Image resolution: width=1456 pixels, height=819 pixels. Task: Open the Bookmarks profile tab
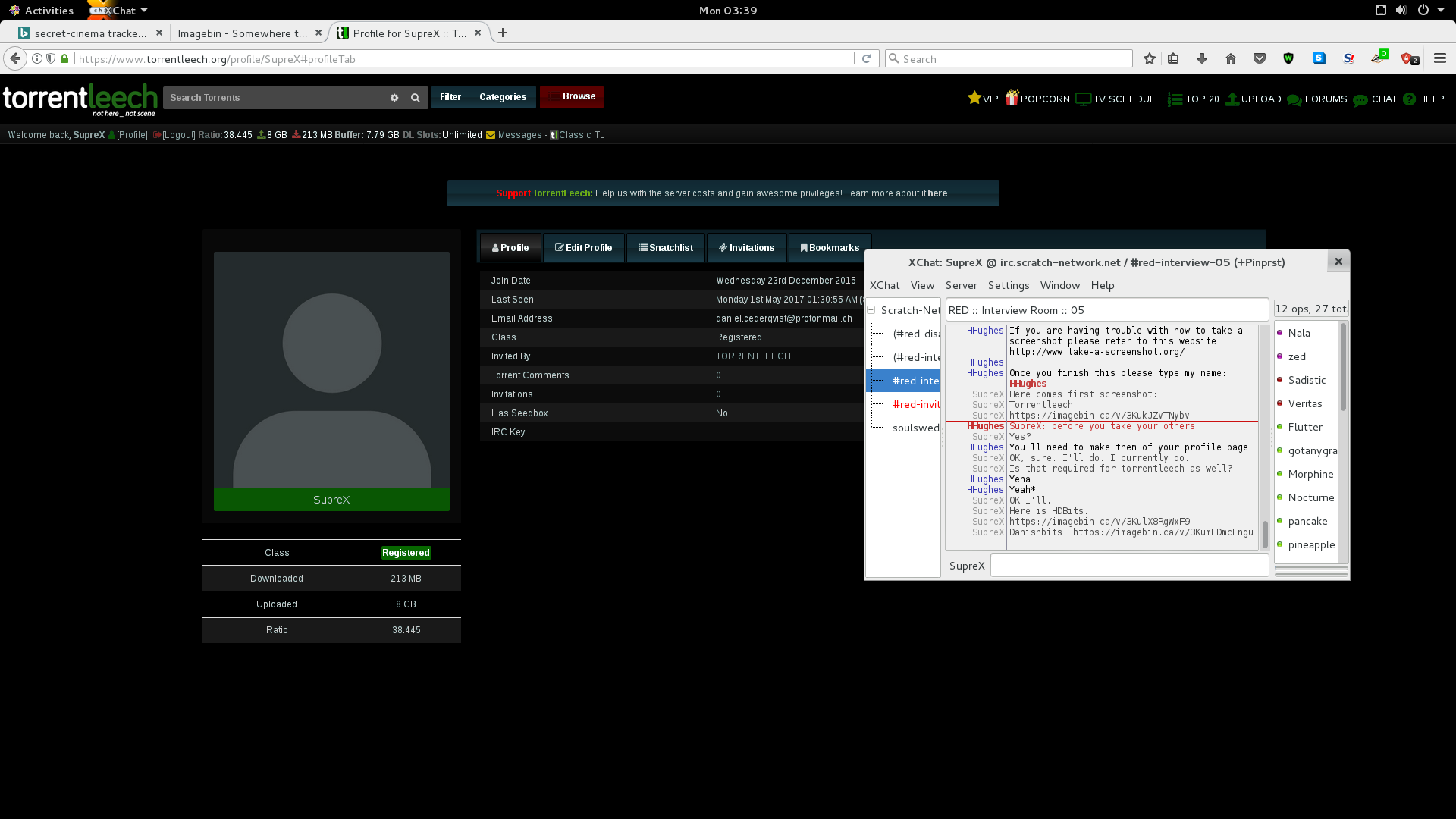830,248
